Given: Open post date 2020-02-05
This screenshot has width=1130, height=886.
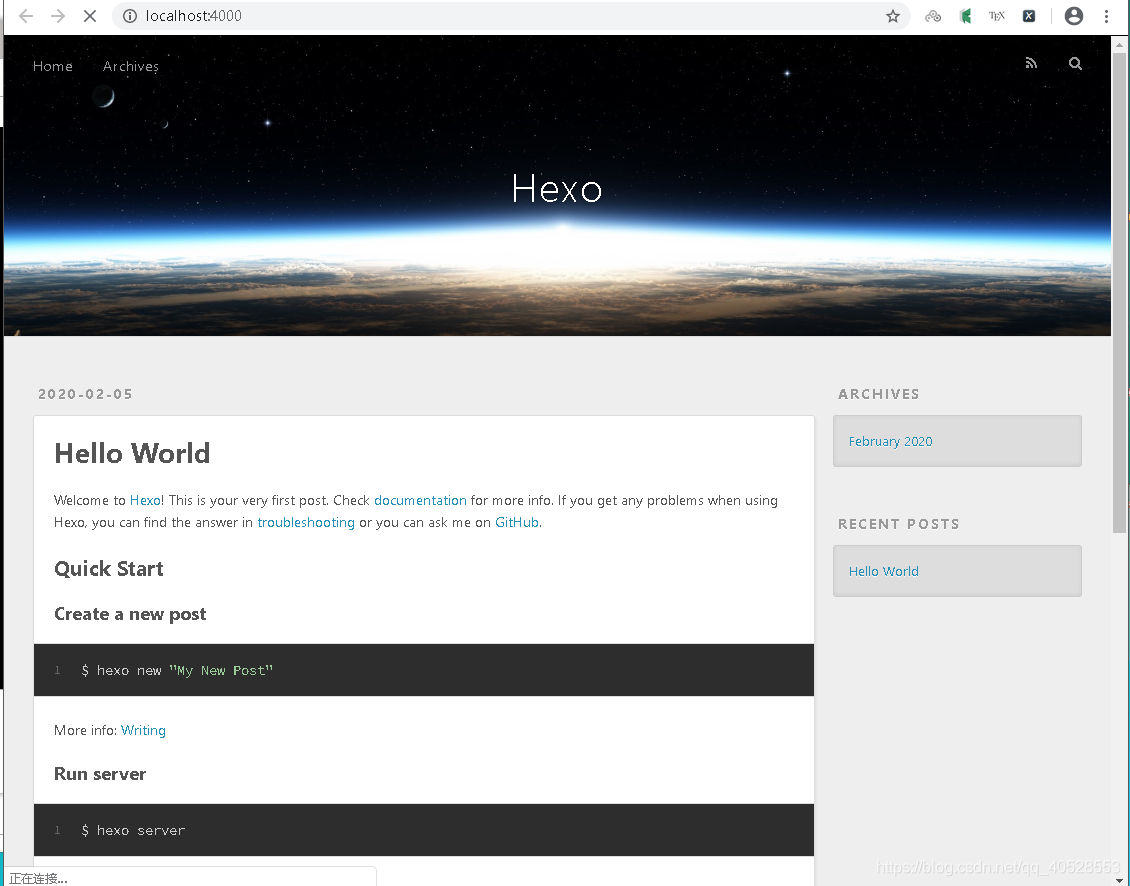Looking at the screenshot, I should point(85,394).
